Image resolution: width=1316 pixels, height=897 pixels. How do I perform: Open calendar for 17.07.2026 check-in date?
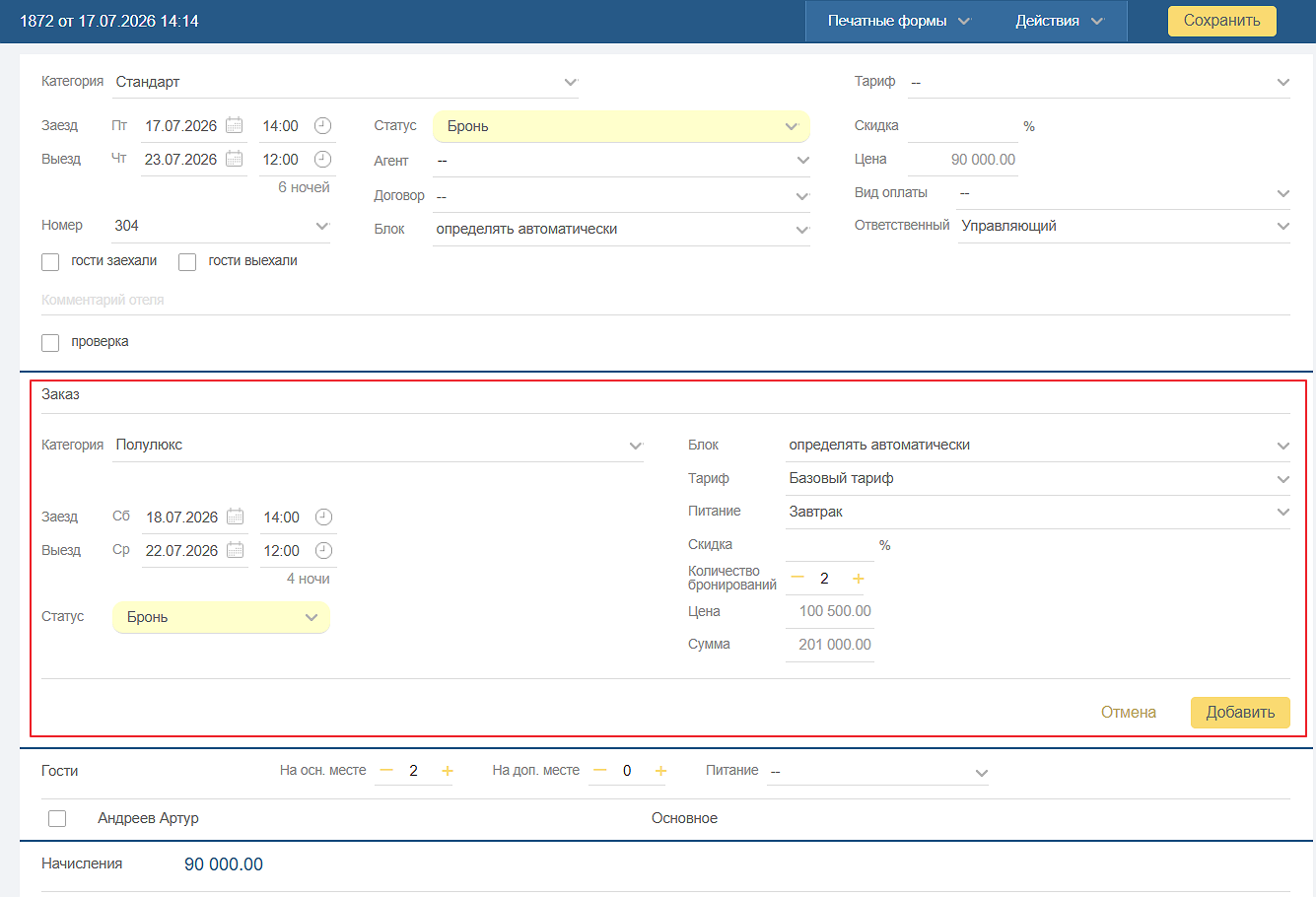235,125
